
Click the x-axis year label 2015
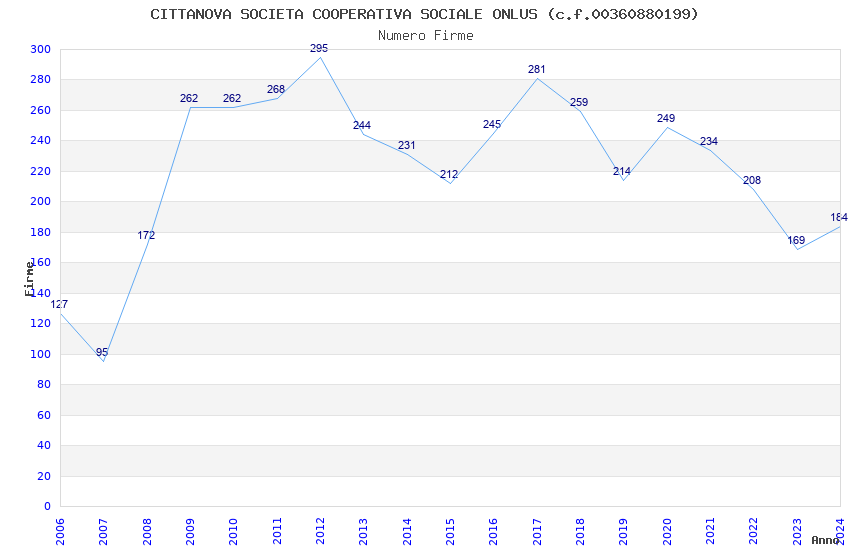click(450, 531)
